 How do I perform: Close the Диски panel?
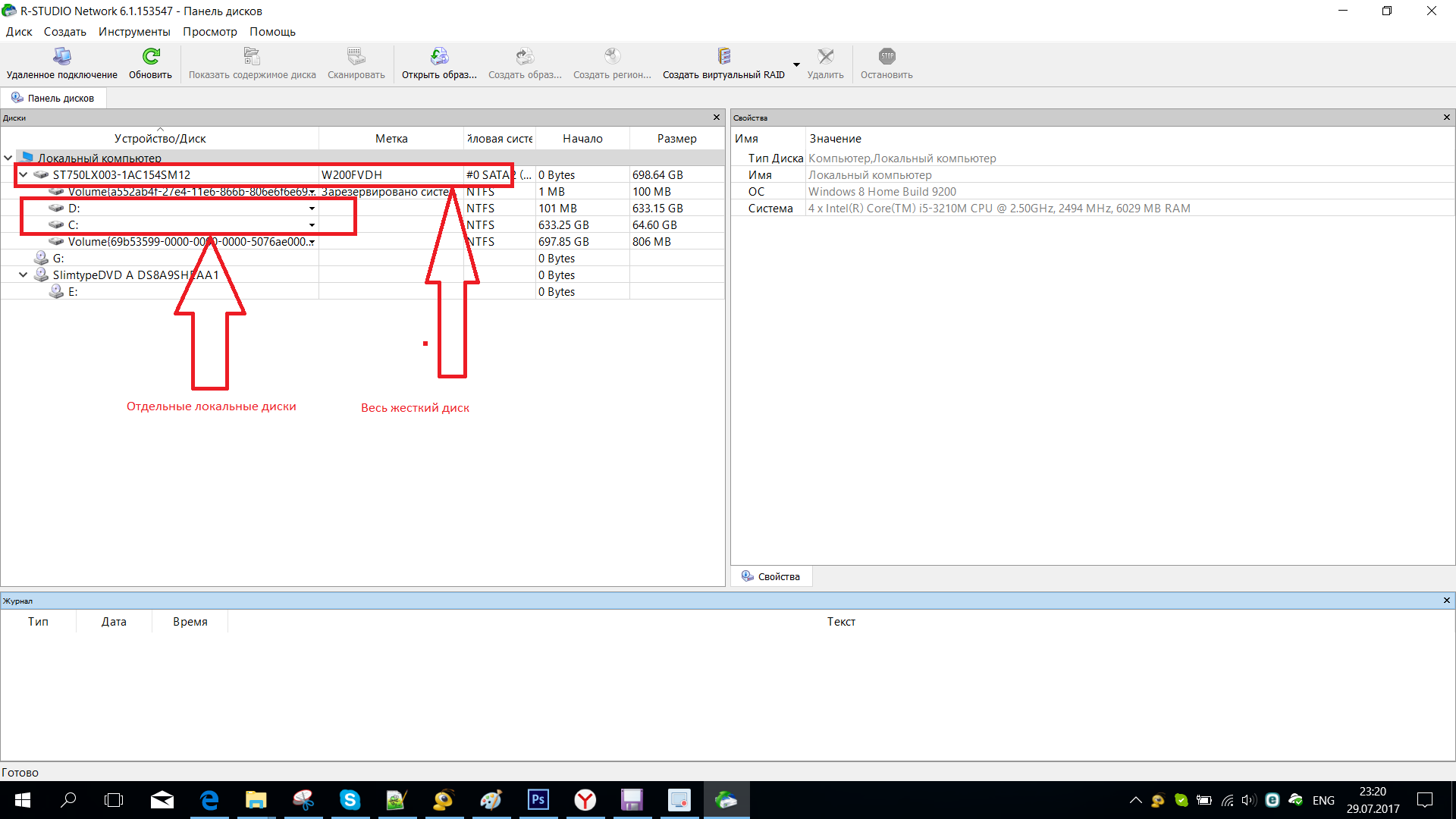click(x=717, y=118)
